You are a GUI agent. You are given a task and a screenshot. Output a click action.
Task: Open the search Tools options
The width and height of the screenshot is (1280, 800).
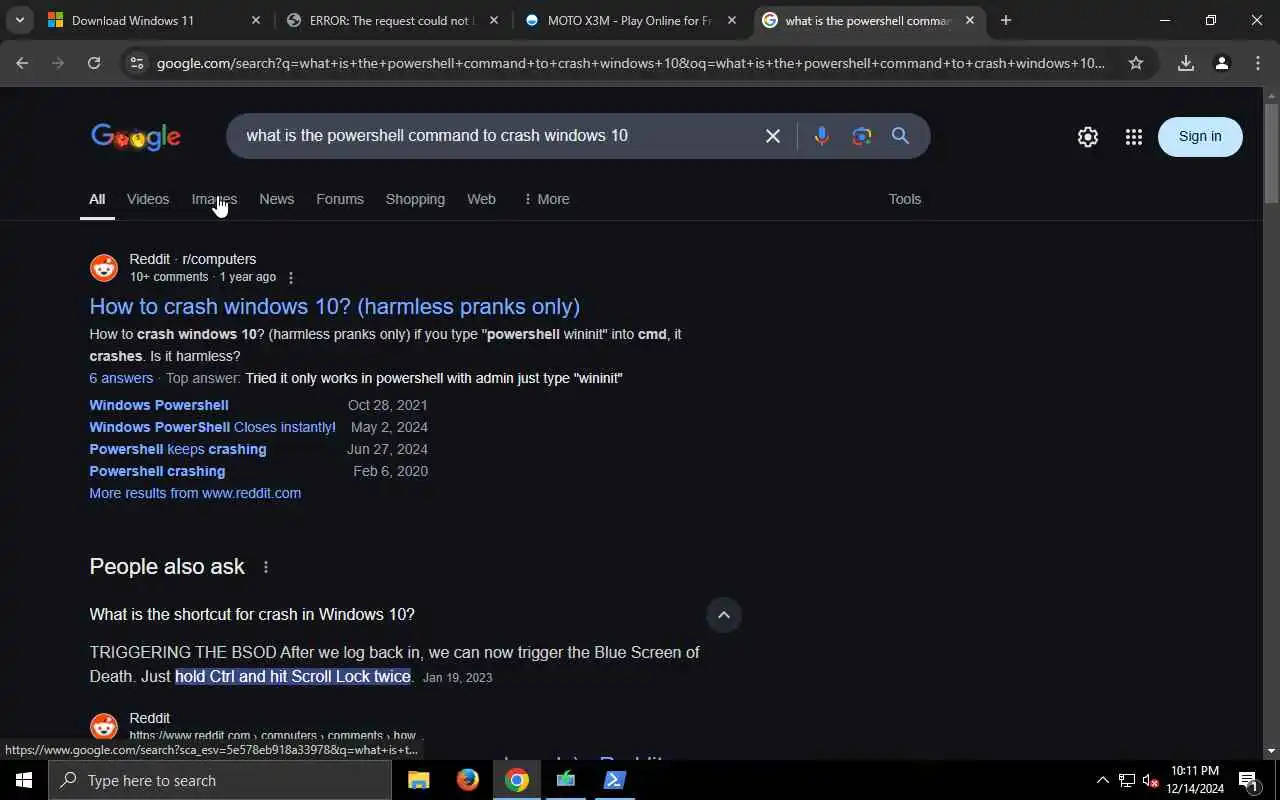tap(905, 199)
